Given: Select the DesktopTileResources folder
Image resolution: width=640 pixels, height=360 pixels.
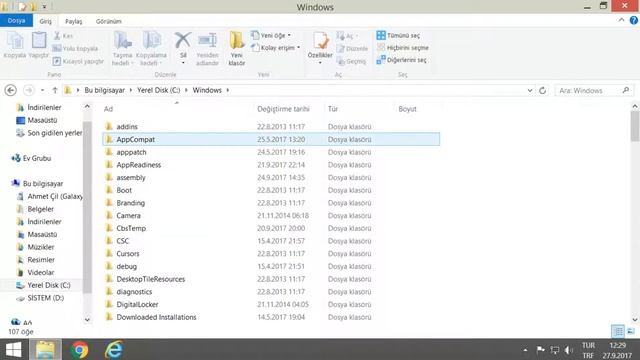Looking at the screenshot, I should [271, 279].
